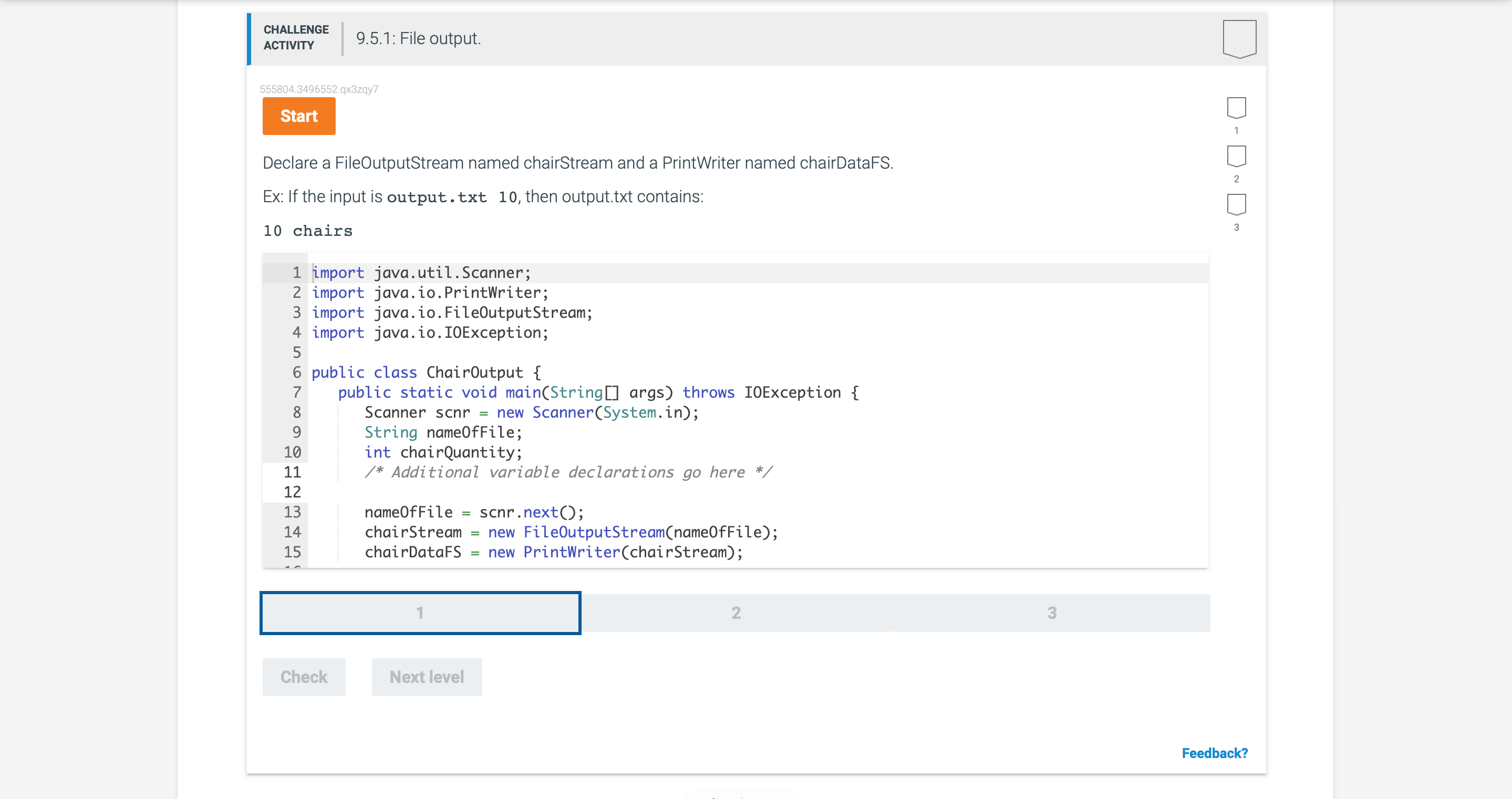This screenshot has height=799, width=1512.
Task: Click the CHALLENGE ACTIVITY label
Action: [x=295, y=36]
